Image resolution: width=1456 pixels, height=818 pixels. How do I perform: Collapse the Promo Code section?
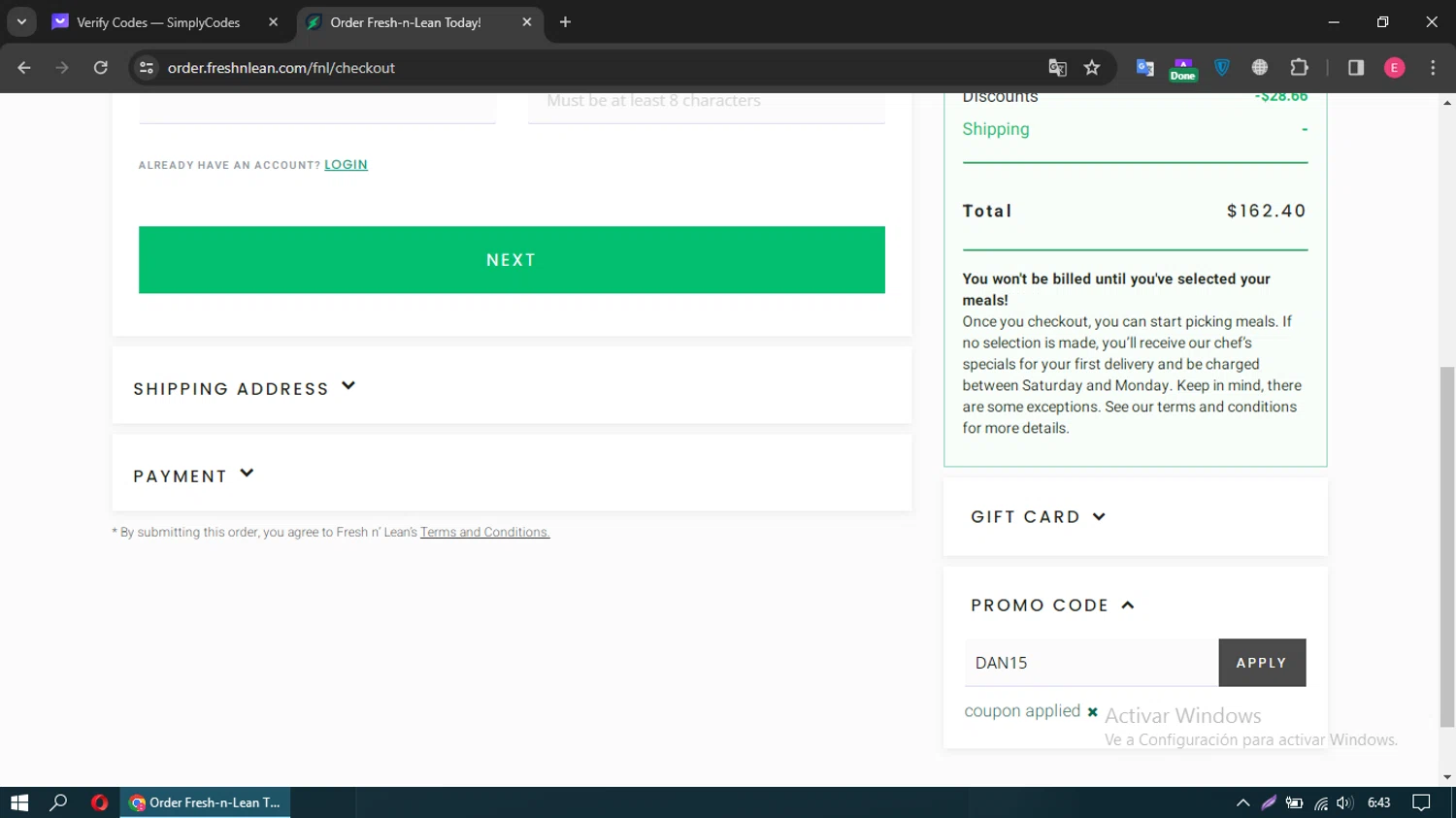(x=1053, y=605)
